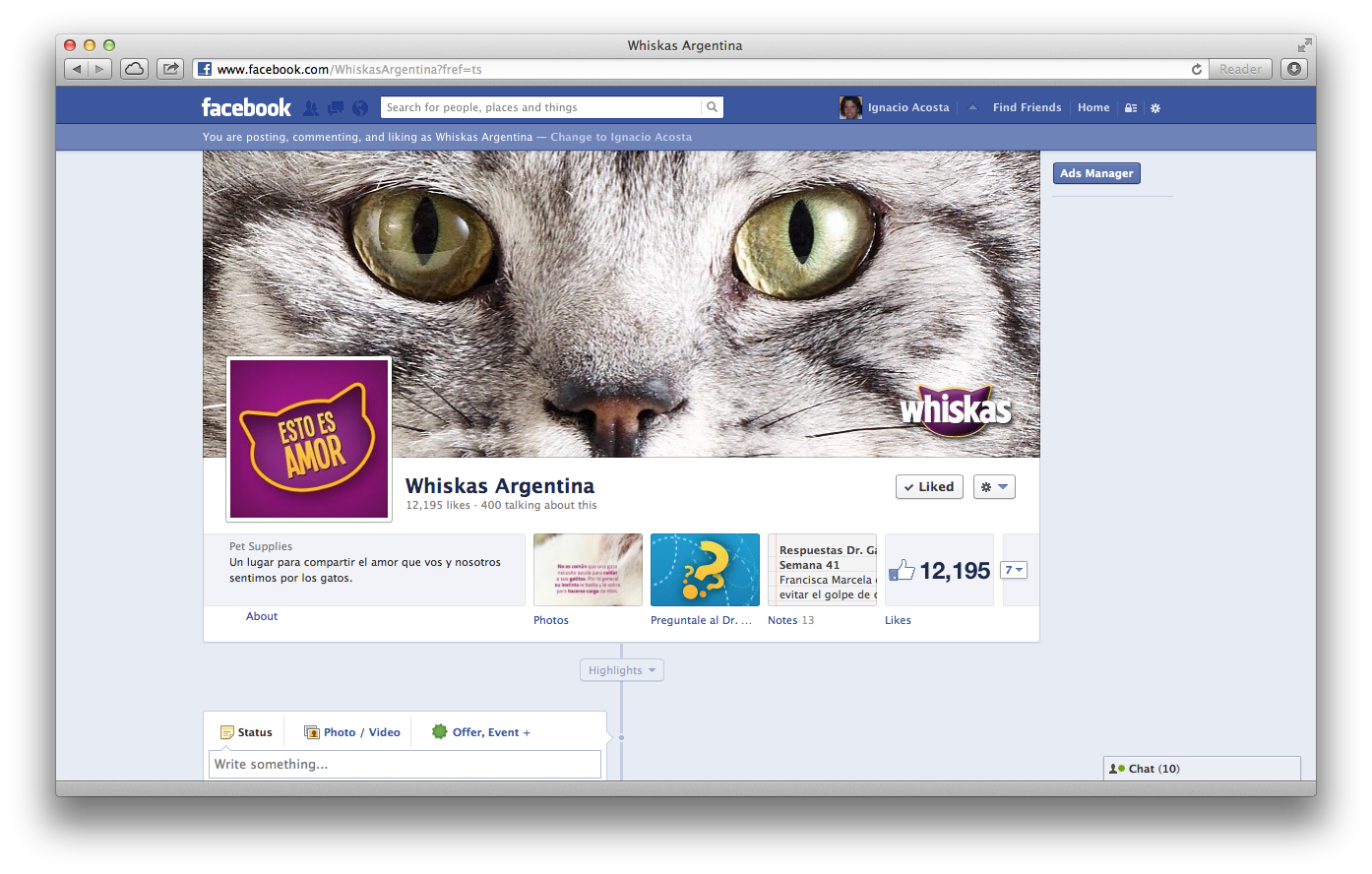Click the Facebook logo
Screen dimensions: 1372x874
pyautogui.click(x=246, y=107)
